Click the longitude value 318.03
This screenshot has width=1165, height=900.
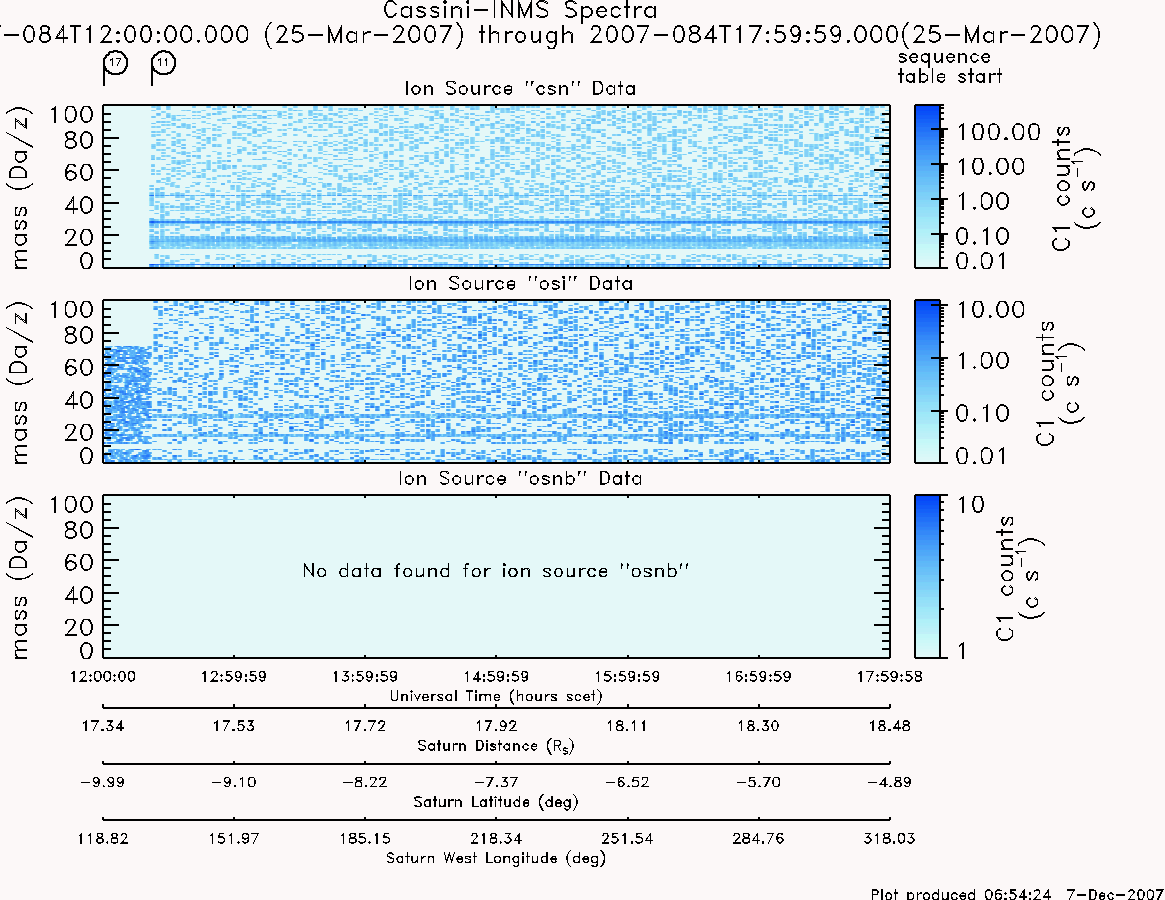click(889, 838)
